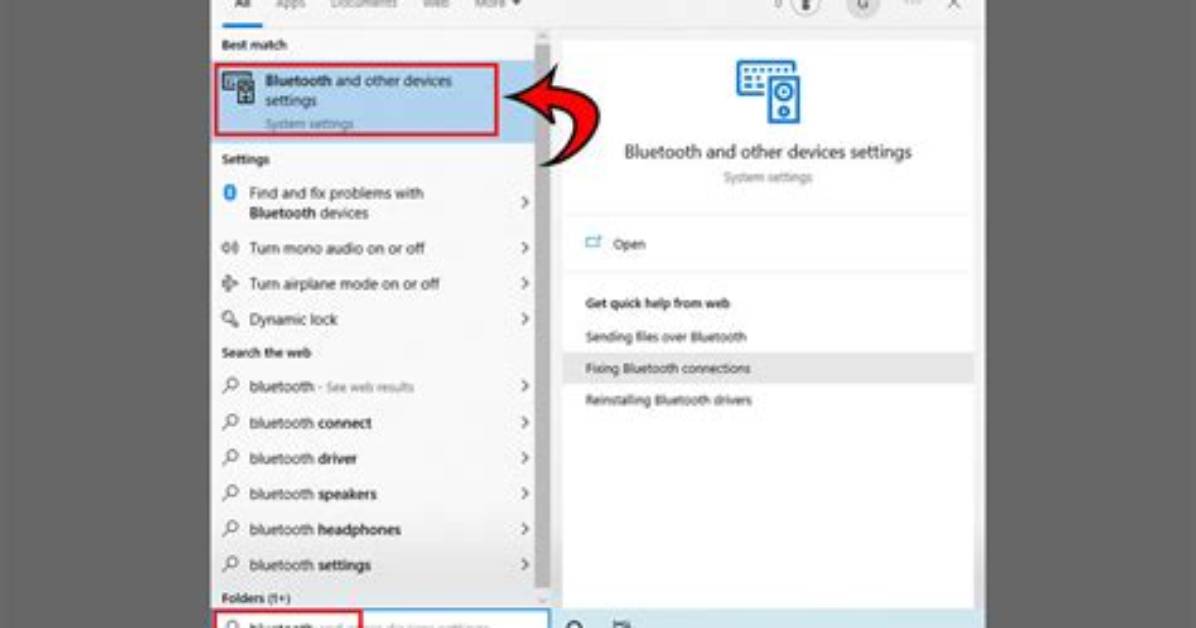
Task: Expand arrow for bluetooth speakers
Action: click(x=525, y=494)
